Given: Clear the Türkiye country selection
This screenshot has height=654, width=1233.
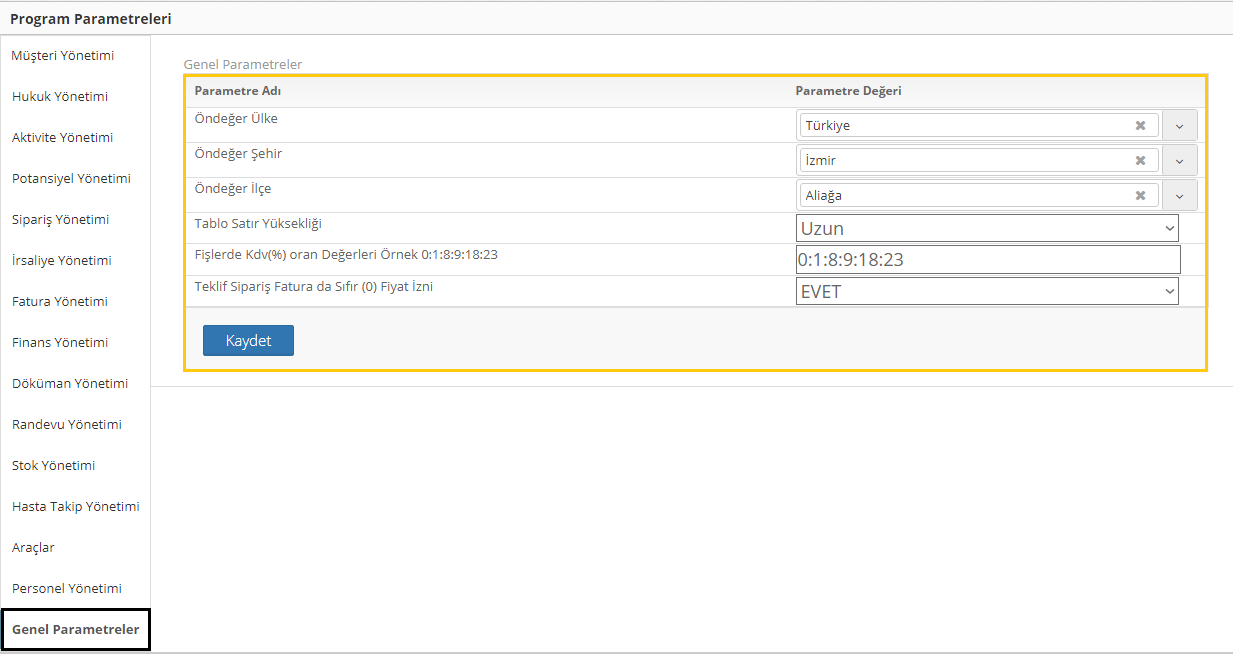Looking at the screenshot, I should pyautogui.click(x=1140, y=126).
